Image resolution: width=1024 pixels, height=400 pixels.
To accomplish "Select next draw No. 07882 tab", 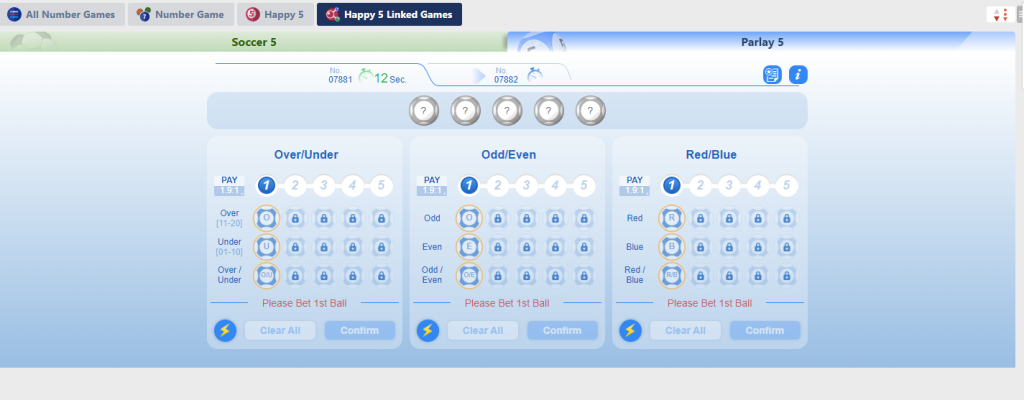I will (x=503, y=75).
